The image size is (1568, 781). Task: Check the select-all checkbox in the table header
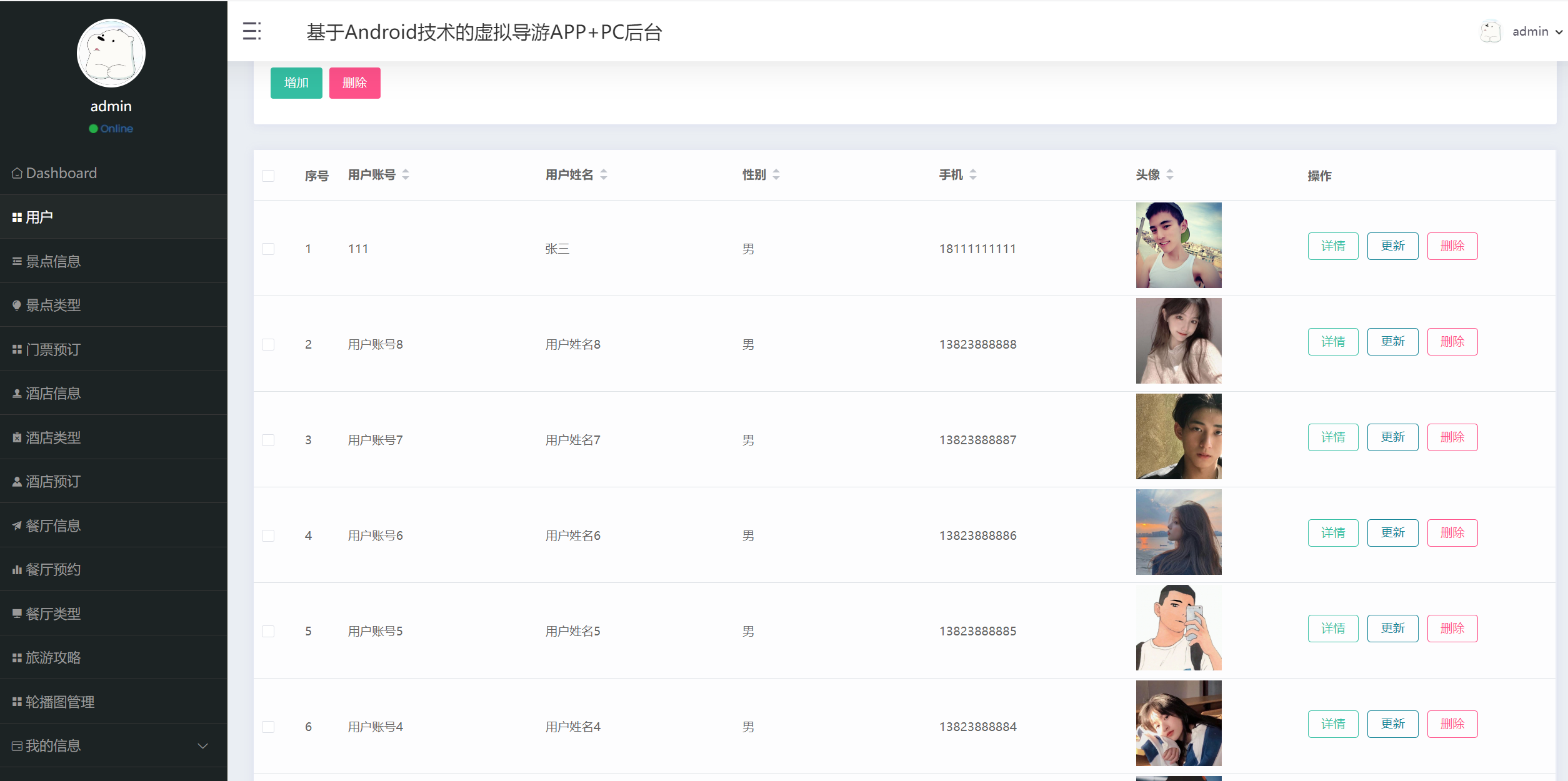click(x=269, y=176)
